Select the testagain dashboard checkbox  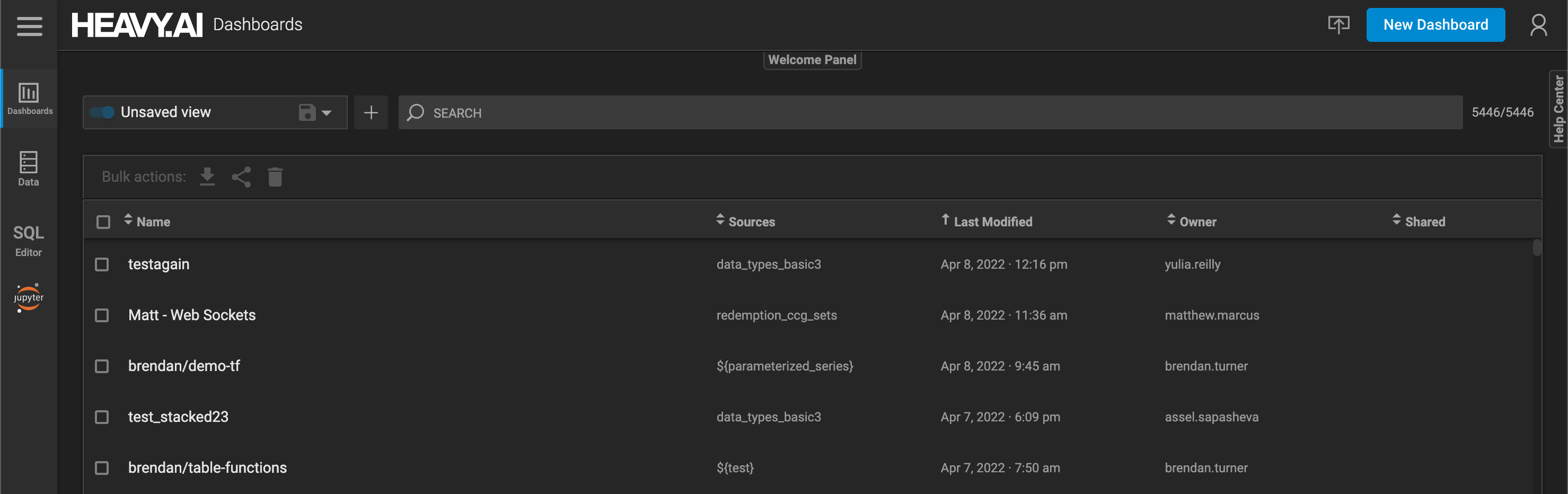[102, 264]
